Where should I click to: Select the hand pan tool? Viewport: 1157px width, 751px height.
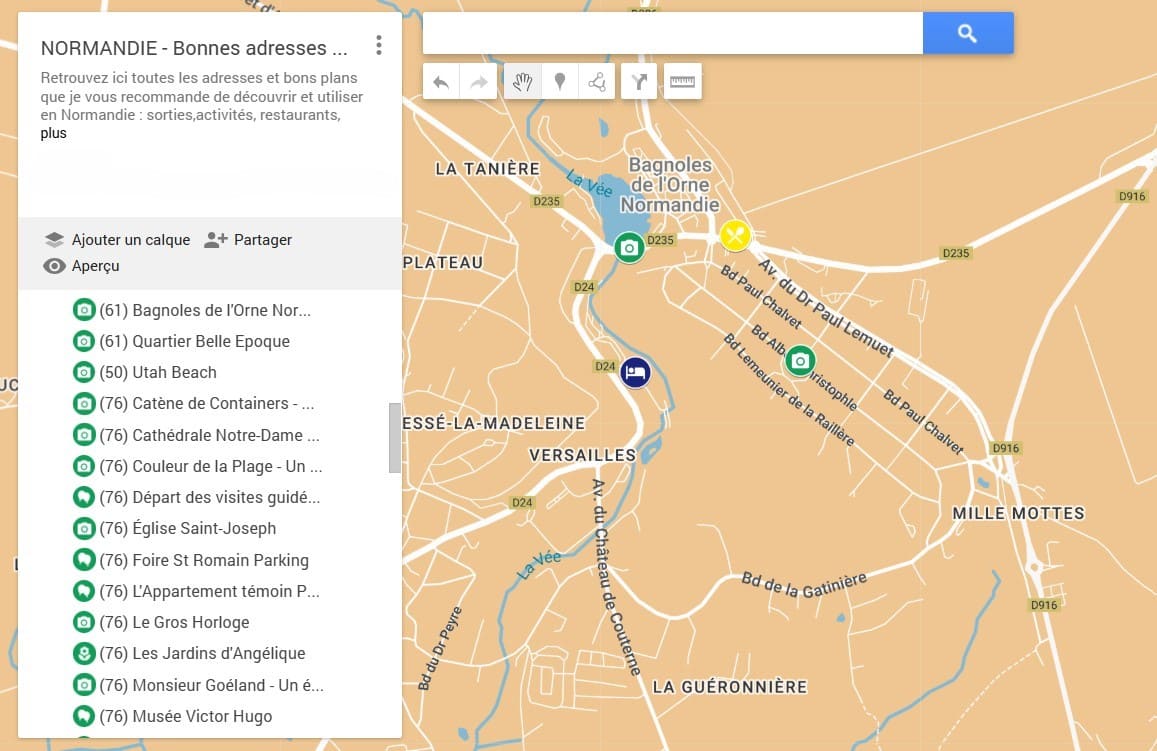pos(523,82)
